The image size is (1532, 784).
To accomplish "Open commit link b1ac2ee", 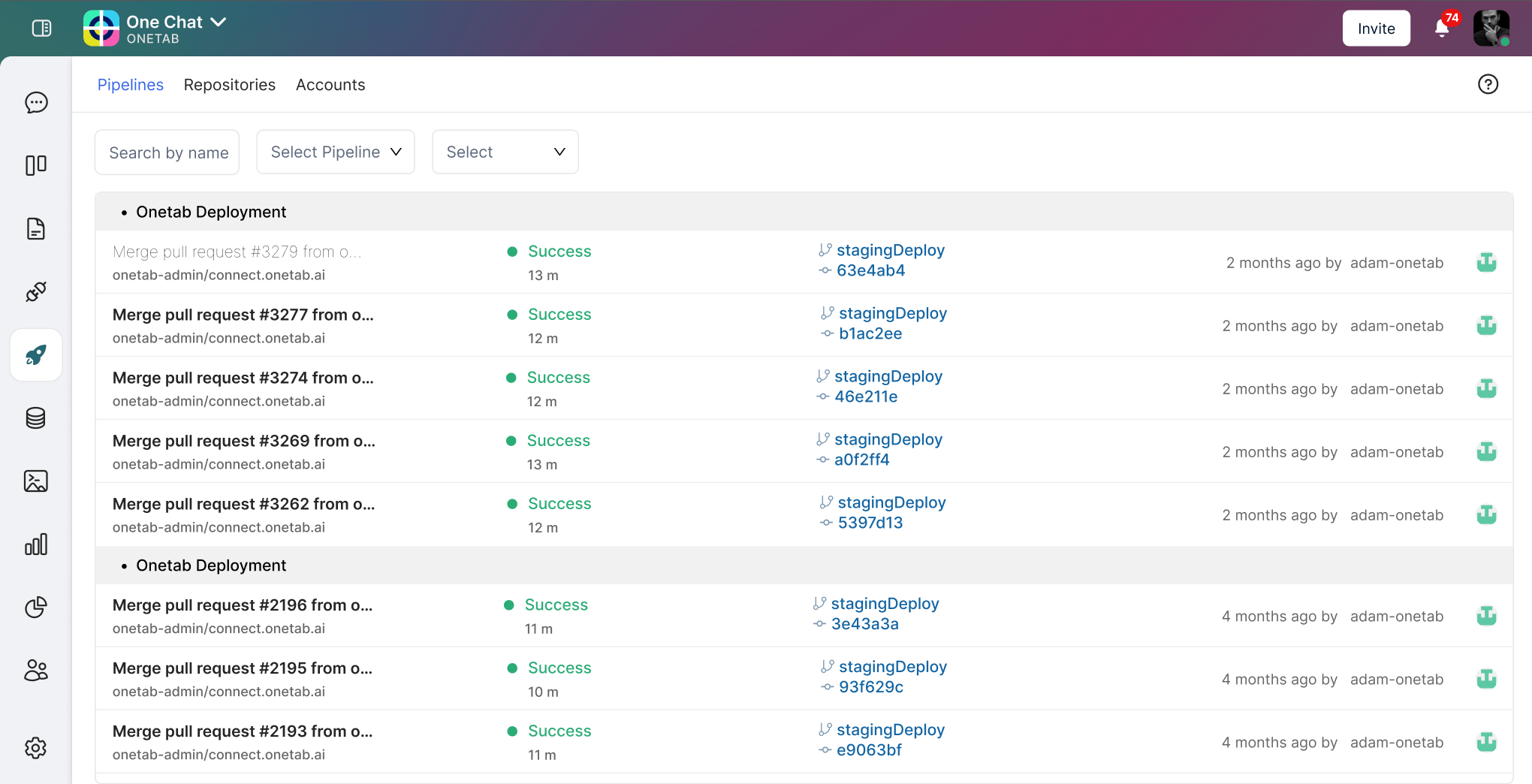I will click(x=870, y=333).
